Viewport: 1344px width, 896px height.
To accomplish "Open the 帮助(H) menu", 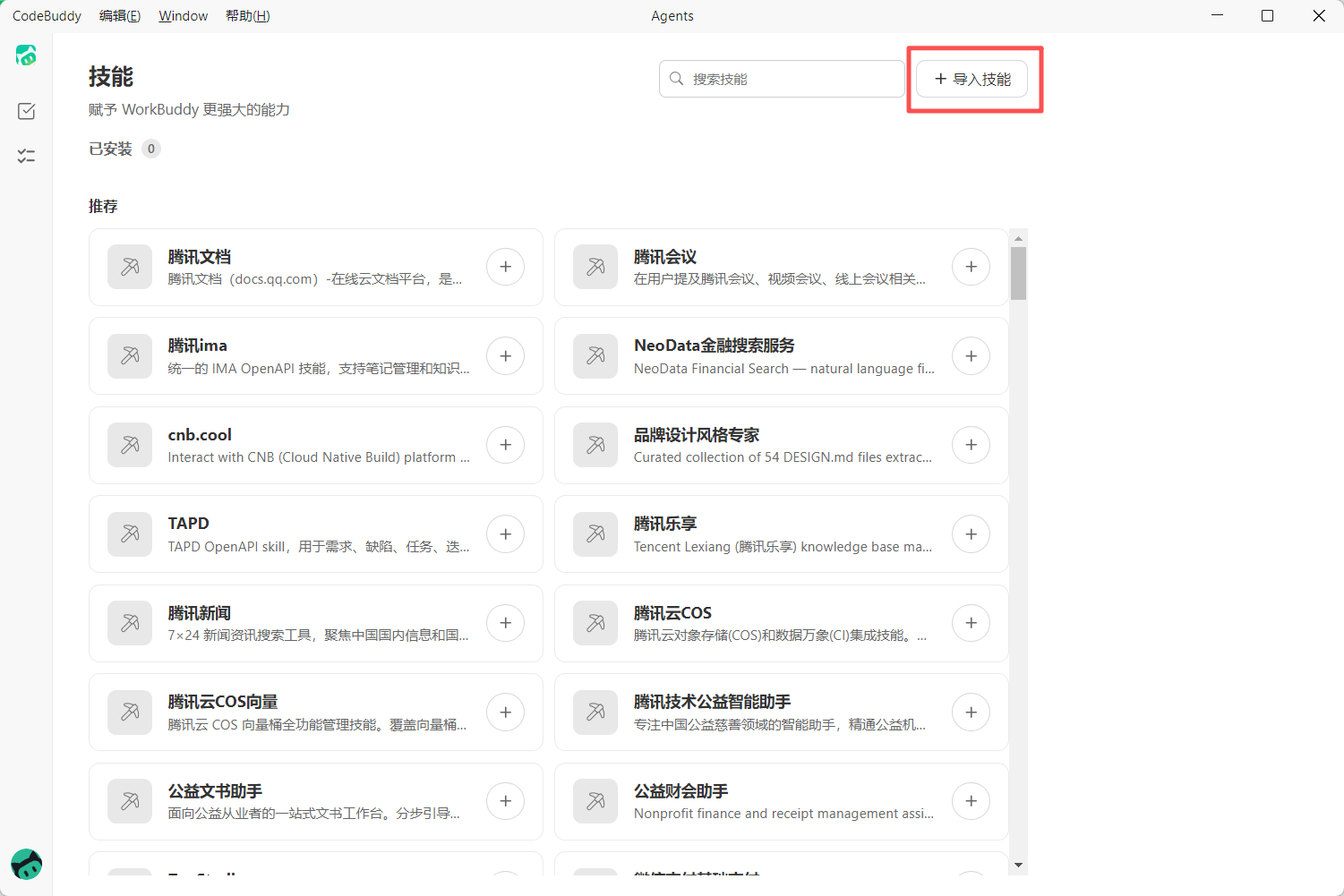I will click(248, 16).
